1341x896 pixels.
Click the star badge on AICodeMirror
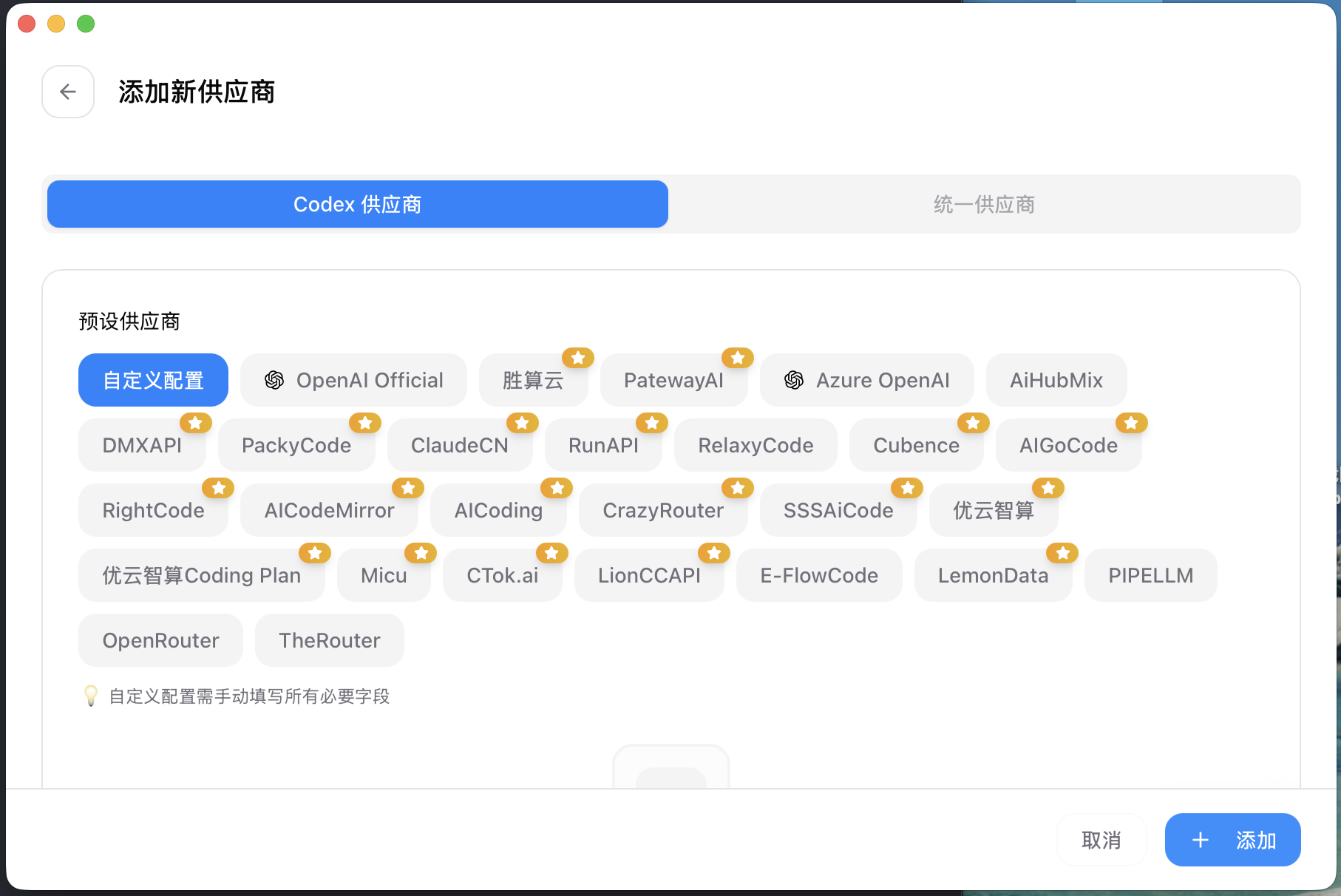click(408, 488)
